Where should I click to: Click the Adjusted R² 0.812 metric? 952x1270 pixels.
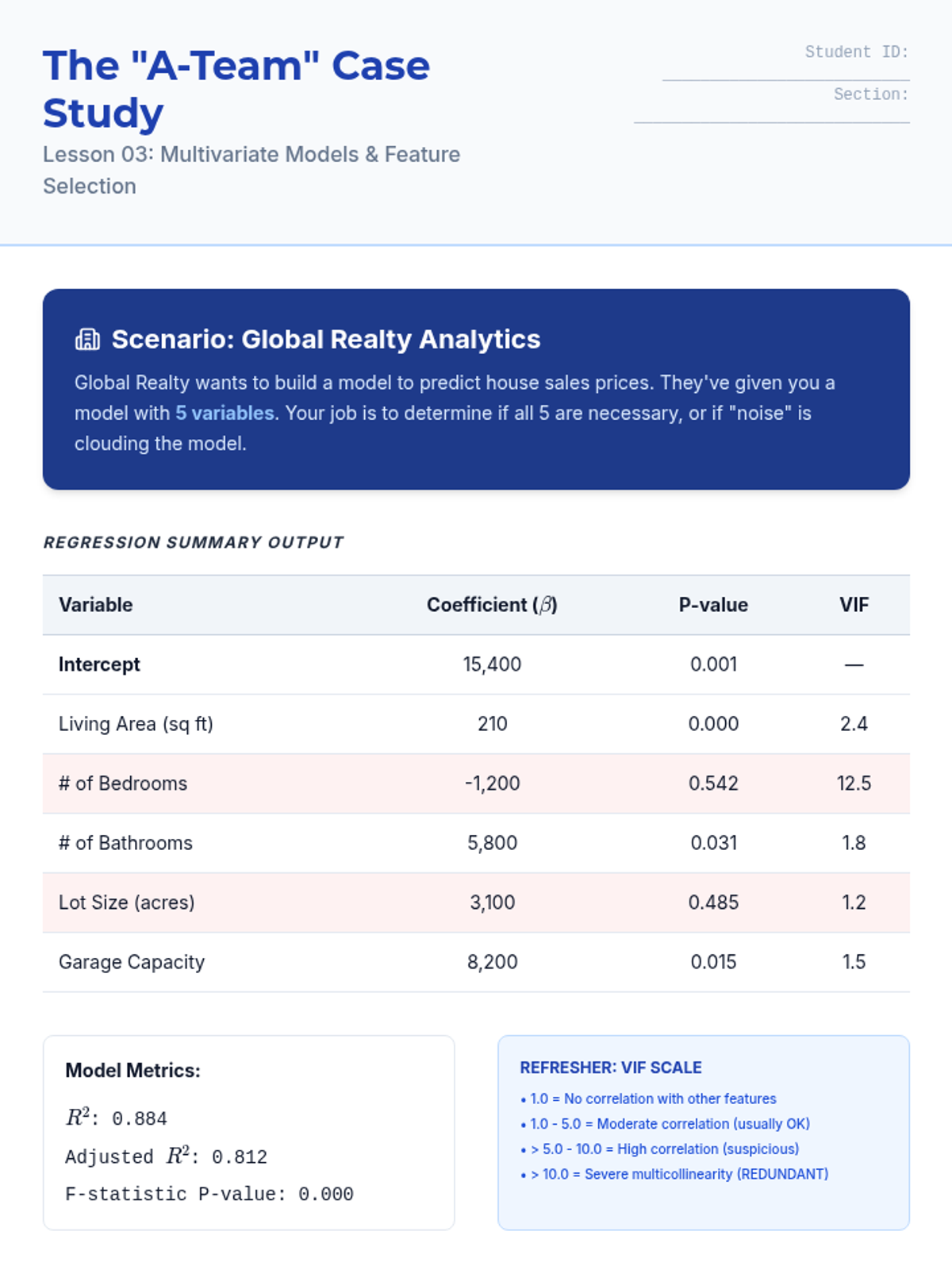[167, 1156]
